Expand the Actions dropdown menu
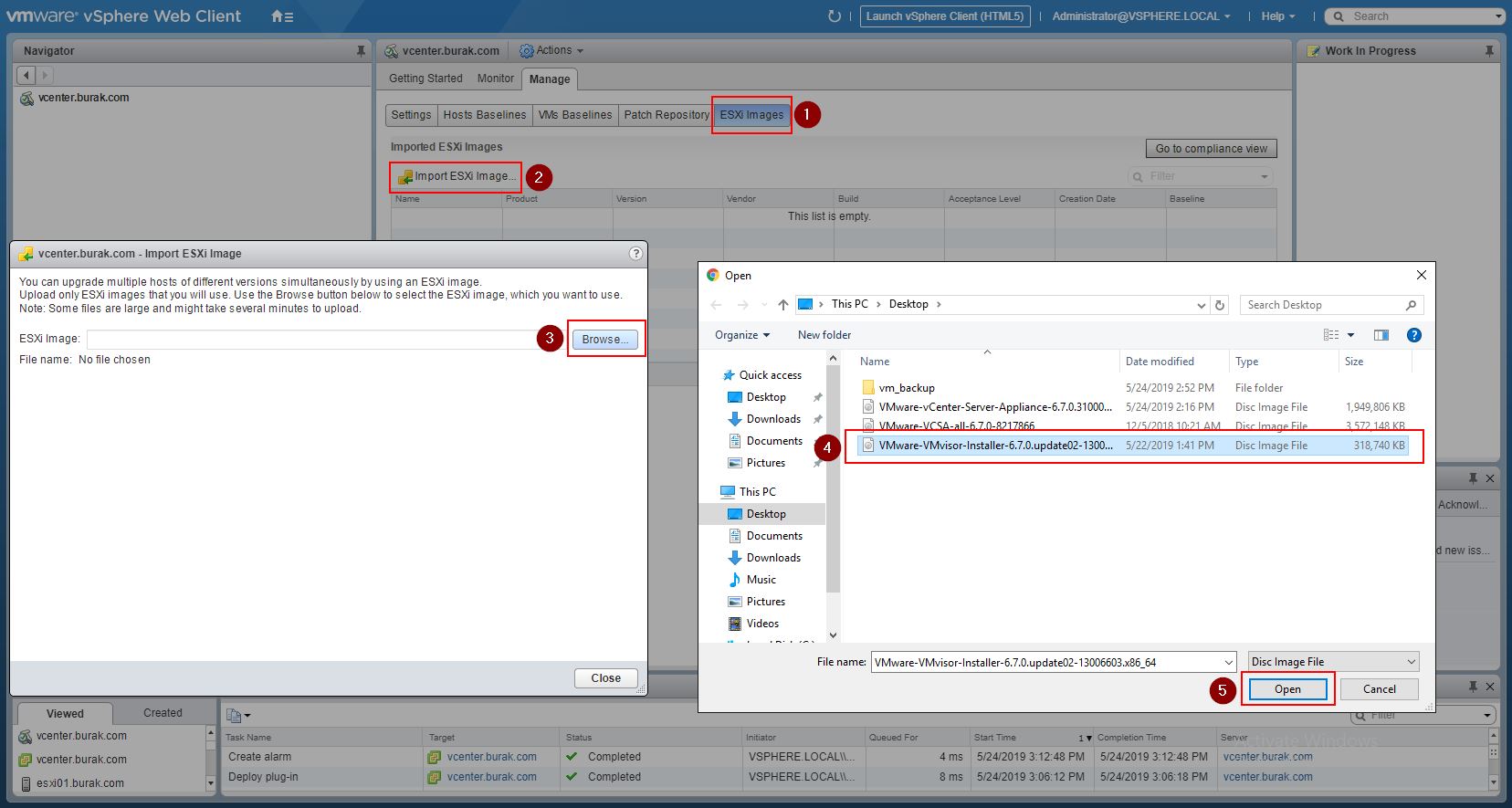 [x=552, y=51]
